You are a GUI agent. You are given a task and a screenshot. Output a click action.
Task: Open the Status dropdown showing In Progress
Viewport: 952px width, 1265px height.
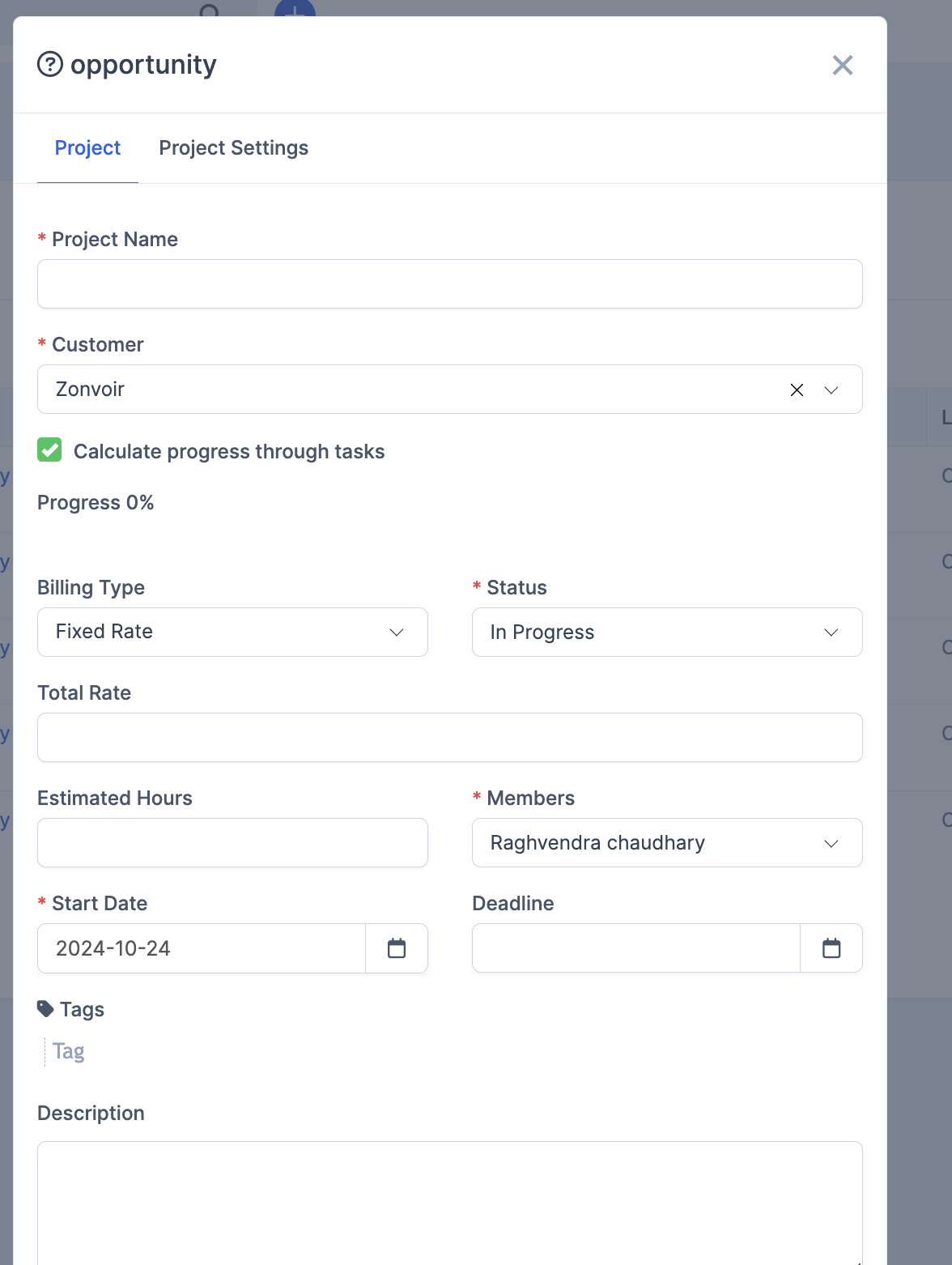[831, 632]
